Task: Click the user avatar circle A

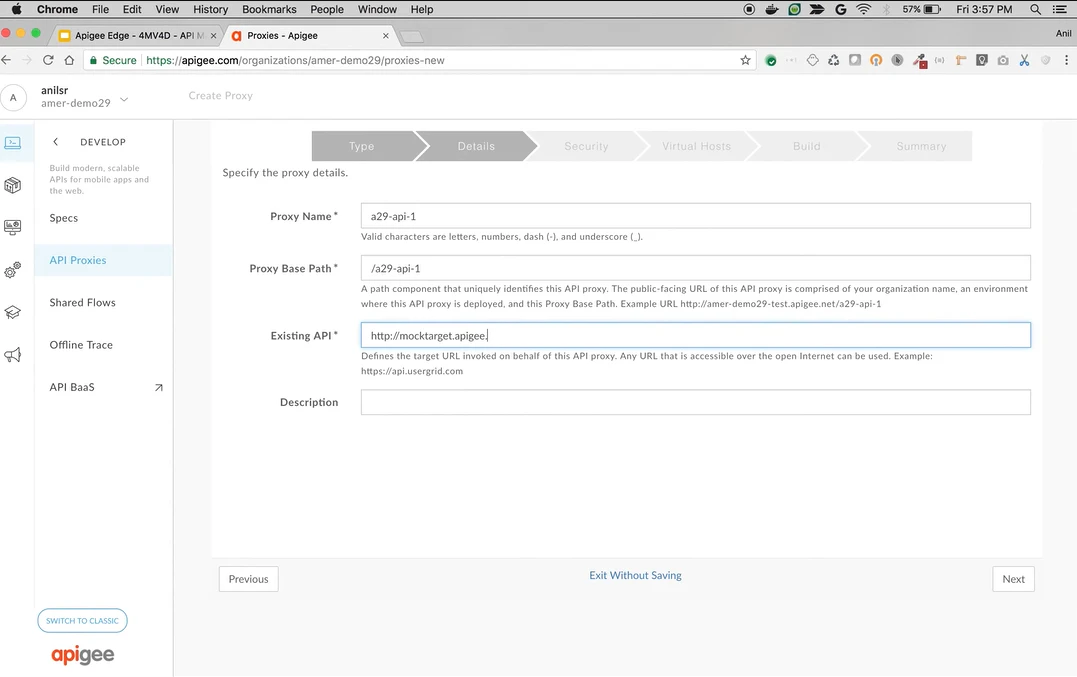Action: point(13,97)
